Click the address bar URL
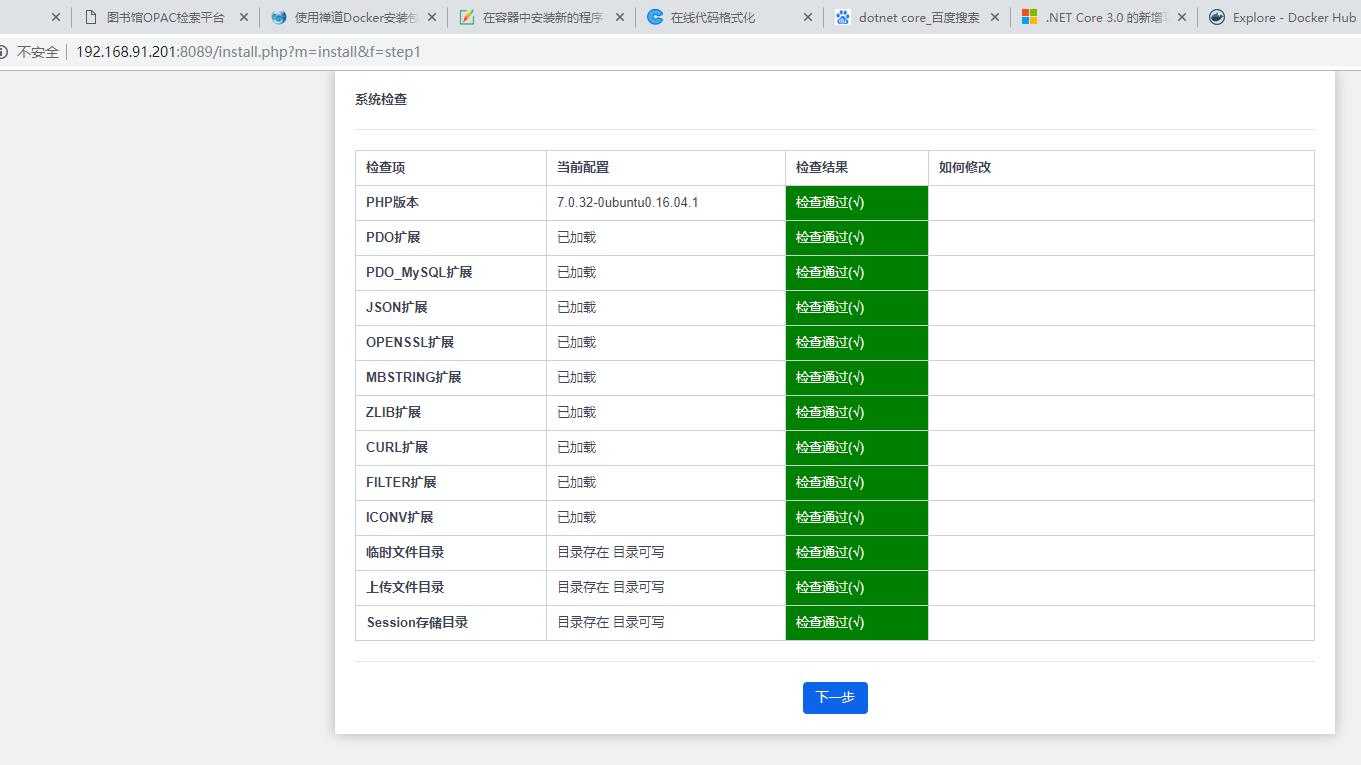 click(x=248, y=52)
